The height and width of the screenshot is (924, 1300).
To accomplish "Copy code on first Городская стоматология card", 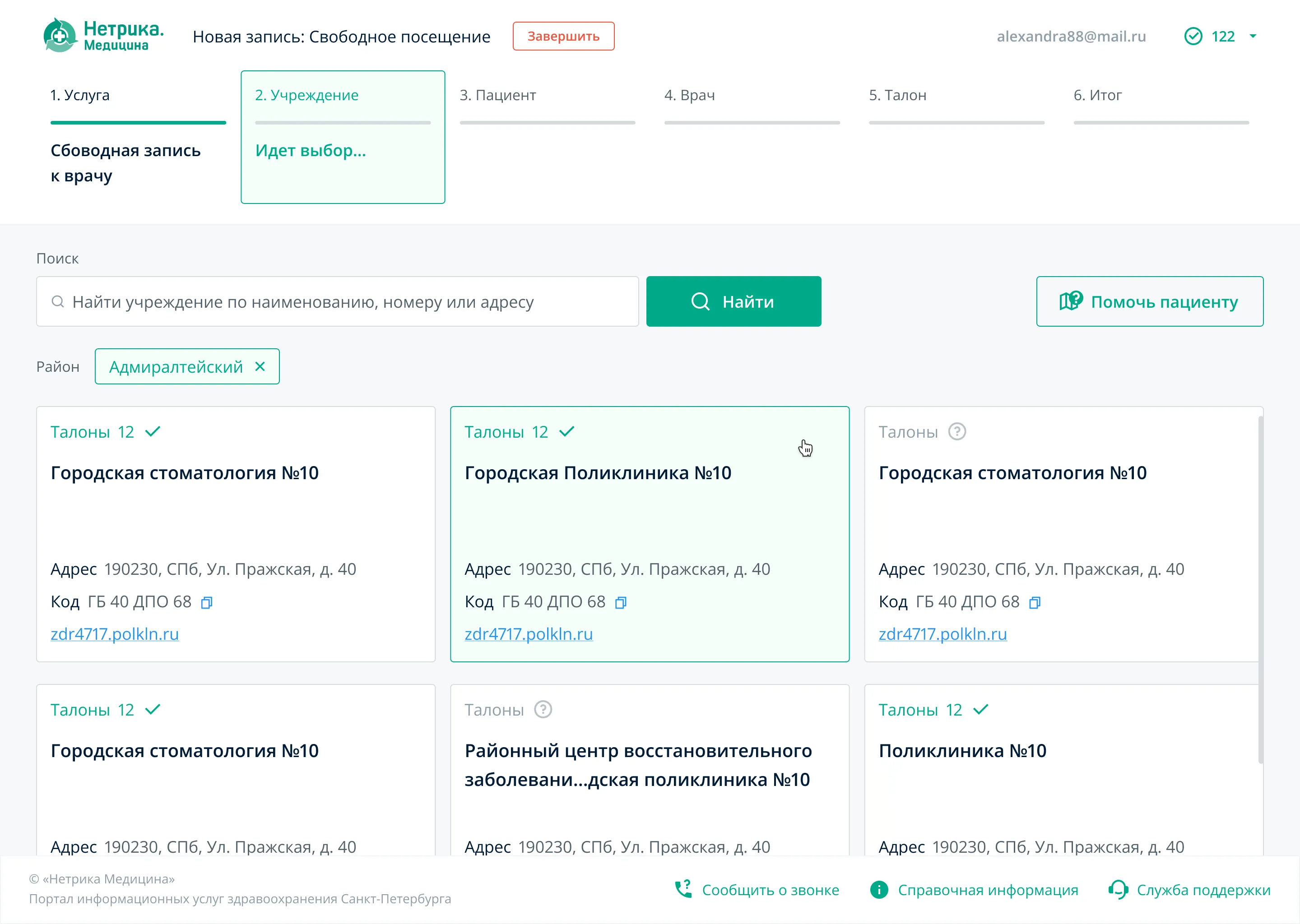I will [207, 602].
